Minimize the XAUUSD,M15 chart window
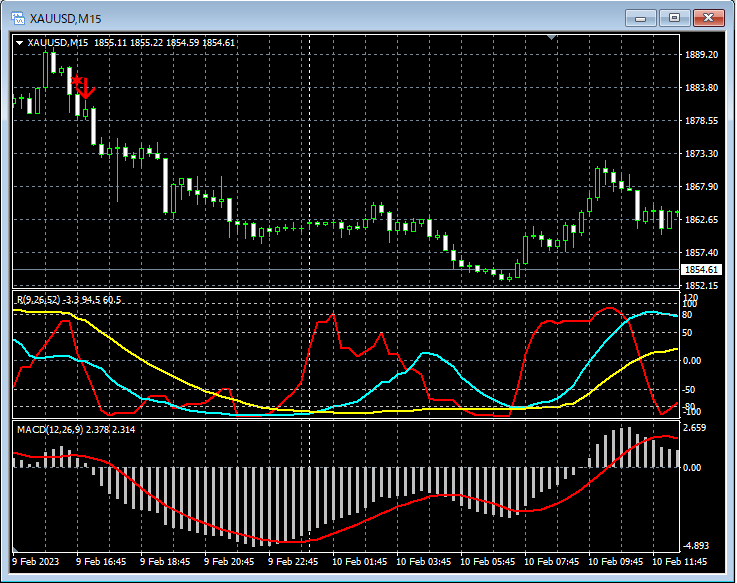This screenshot has height=583, width=737. click(x=640, y=17)
